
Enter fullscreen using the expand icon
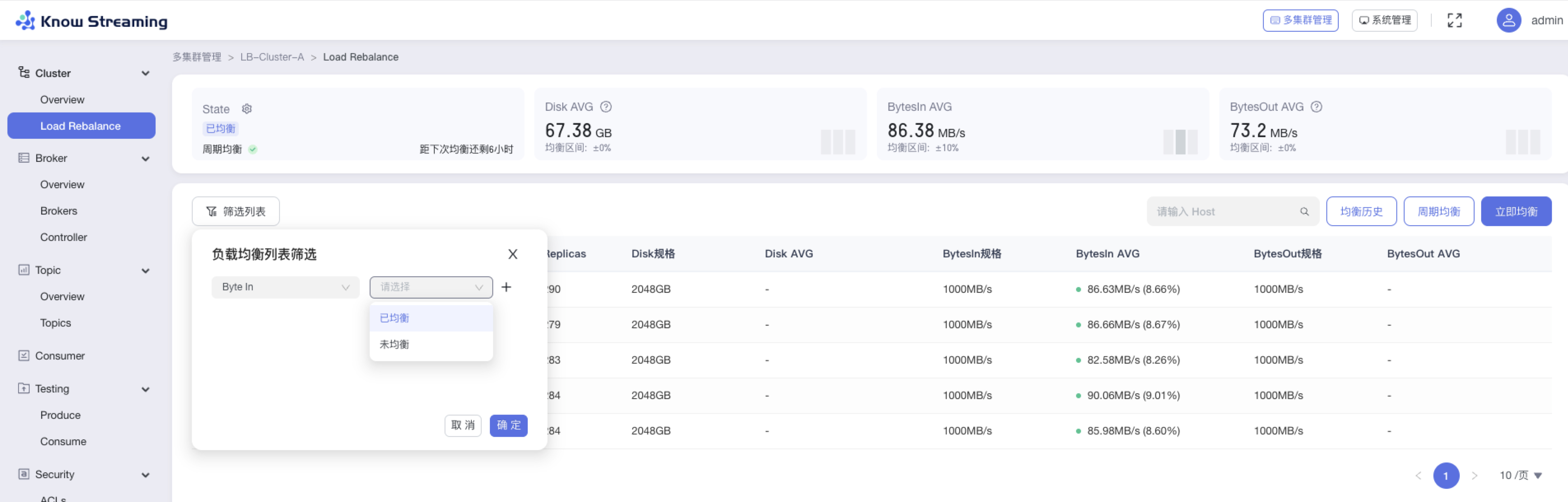pyautogui.click(x=1455, y=19)
